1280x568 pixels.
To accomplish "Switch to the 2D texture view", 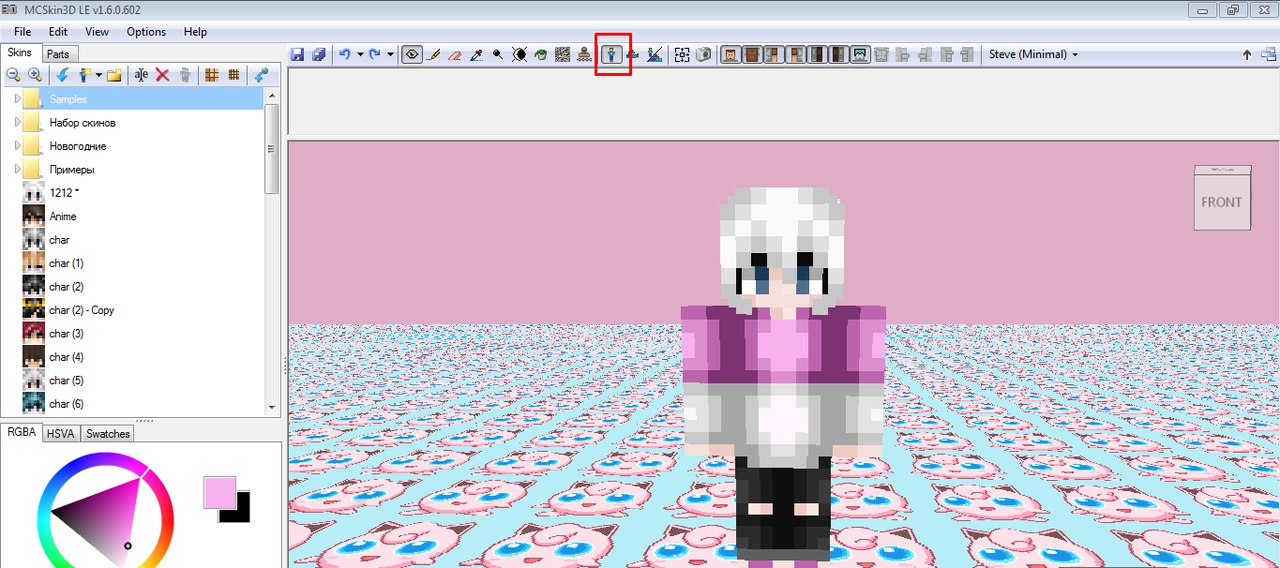I will 633,55.
